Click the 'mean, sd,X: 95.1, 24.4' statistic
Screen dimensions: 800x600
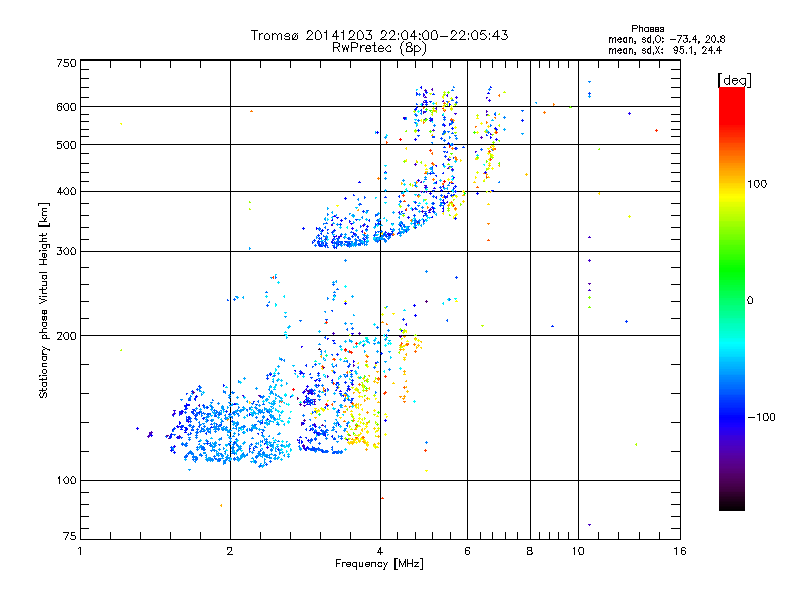(x=665, y=50)
